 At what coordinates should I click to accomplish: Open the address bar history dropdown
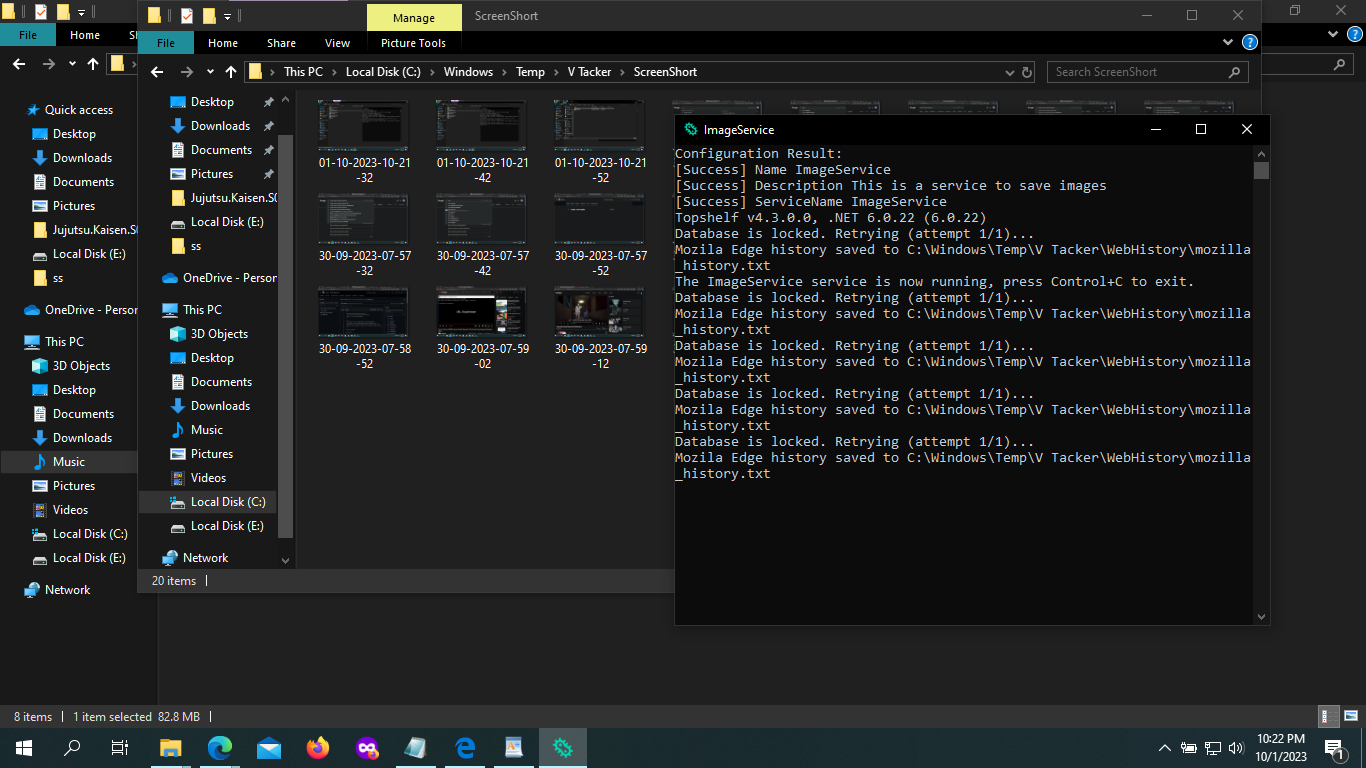tap(1009, 72)
